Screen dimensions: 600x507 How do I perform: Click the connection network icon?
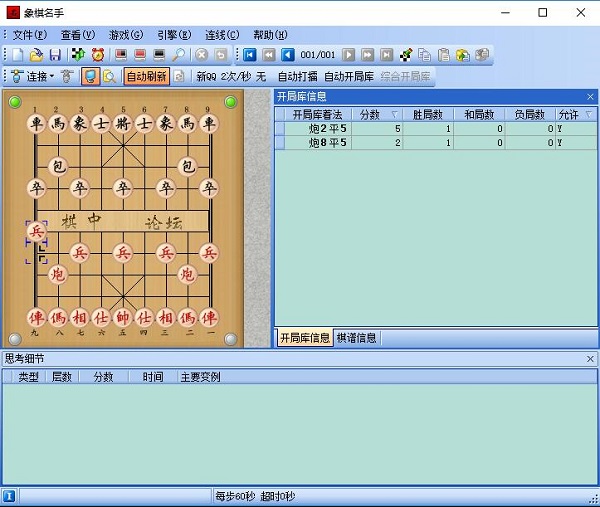[17, 77]
